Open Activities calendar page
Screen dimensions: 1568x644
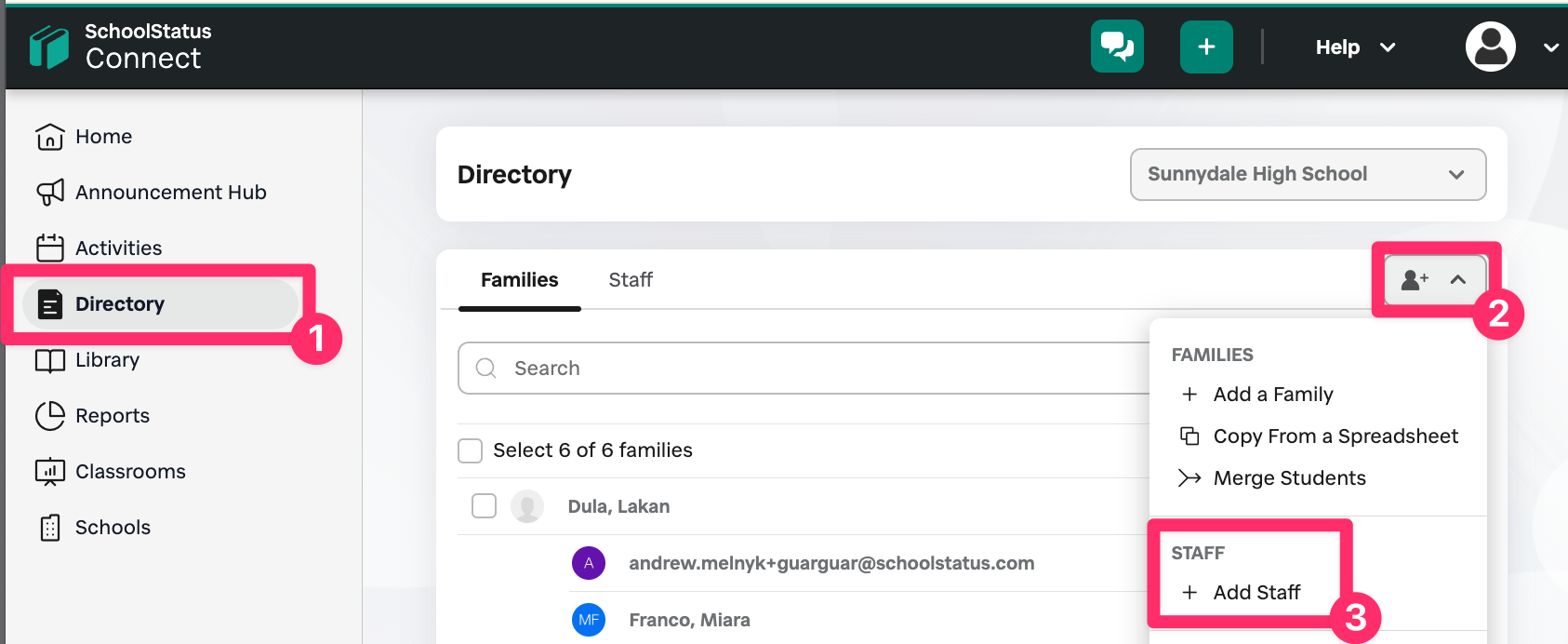(x=99, y=248)
